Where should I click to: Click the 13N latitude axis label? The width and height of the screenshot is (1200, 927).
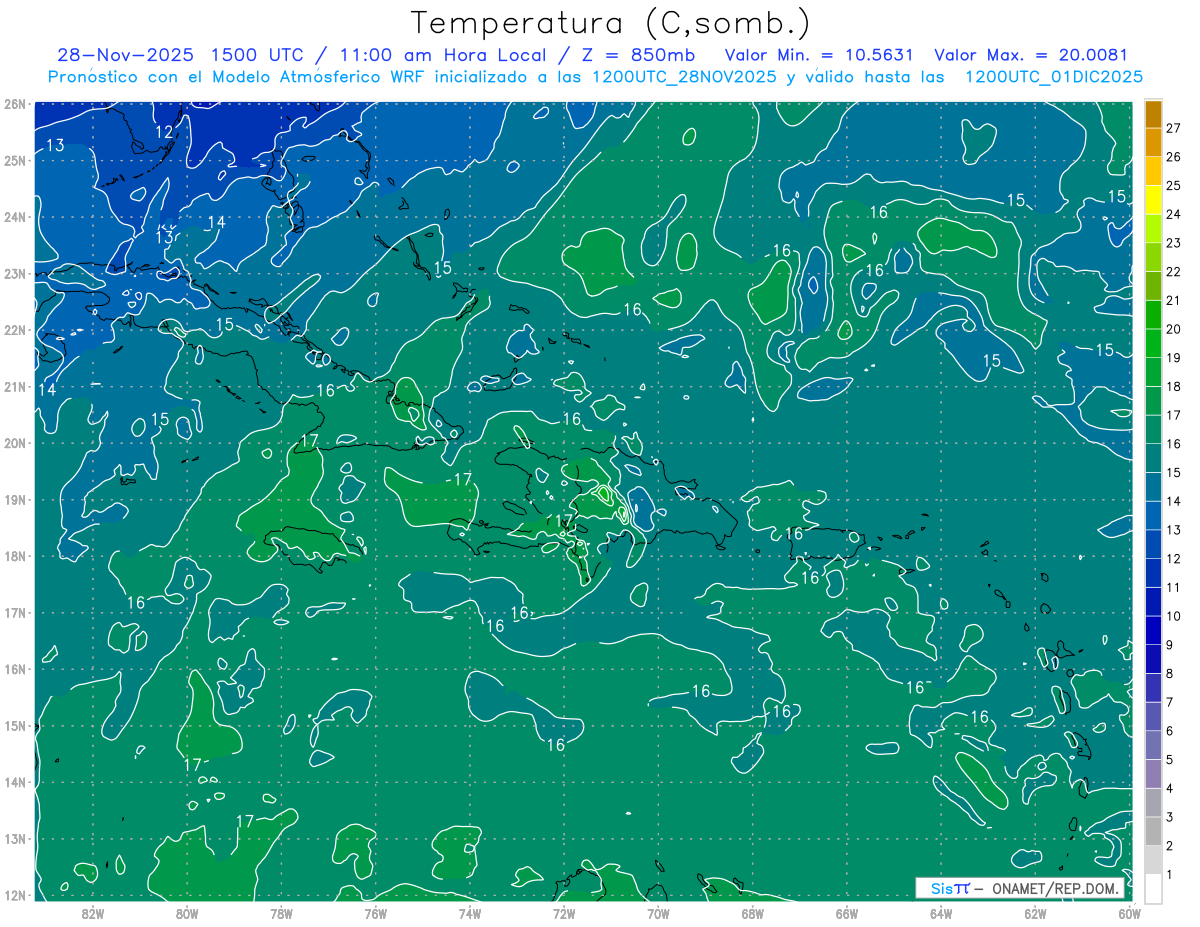point(15,838)
